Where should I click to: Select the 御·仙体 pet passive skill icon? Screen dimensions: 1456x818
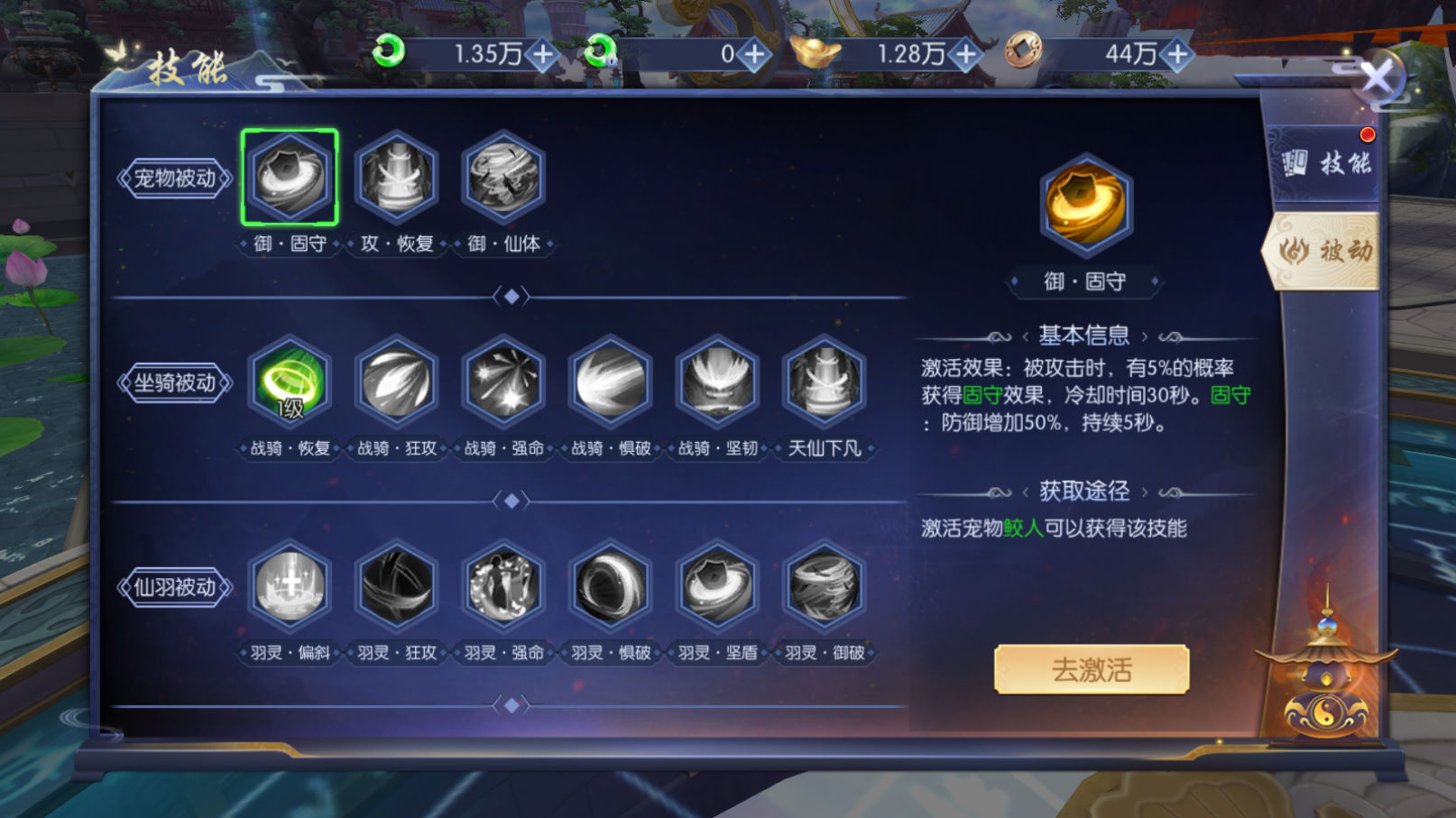coord(503,178)
